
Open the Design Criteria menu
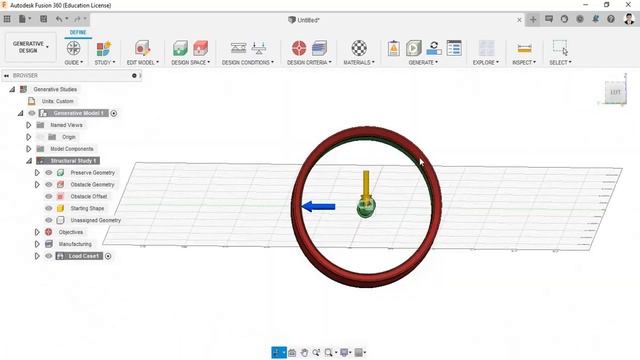click(x=309, y=62)
